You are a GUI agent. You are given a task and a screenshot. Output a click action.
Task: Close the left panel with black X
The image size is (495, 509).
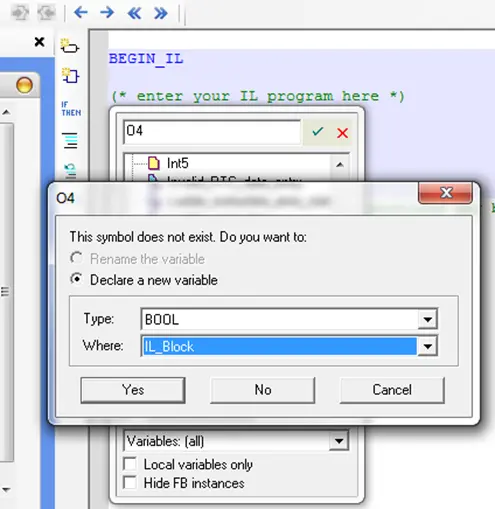(40, 42)
